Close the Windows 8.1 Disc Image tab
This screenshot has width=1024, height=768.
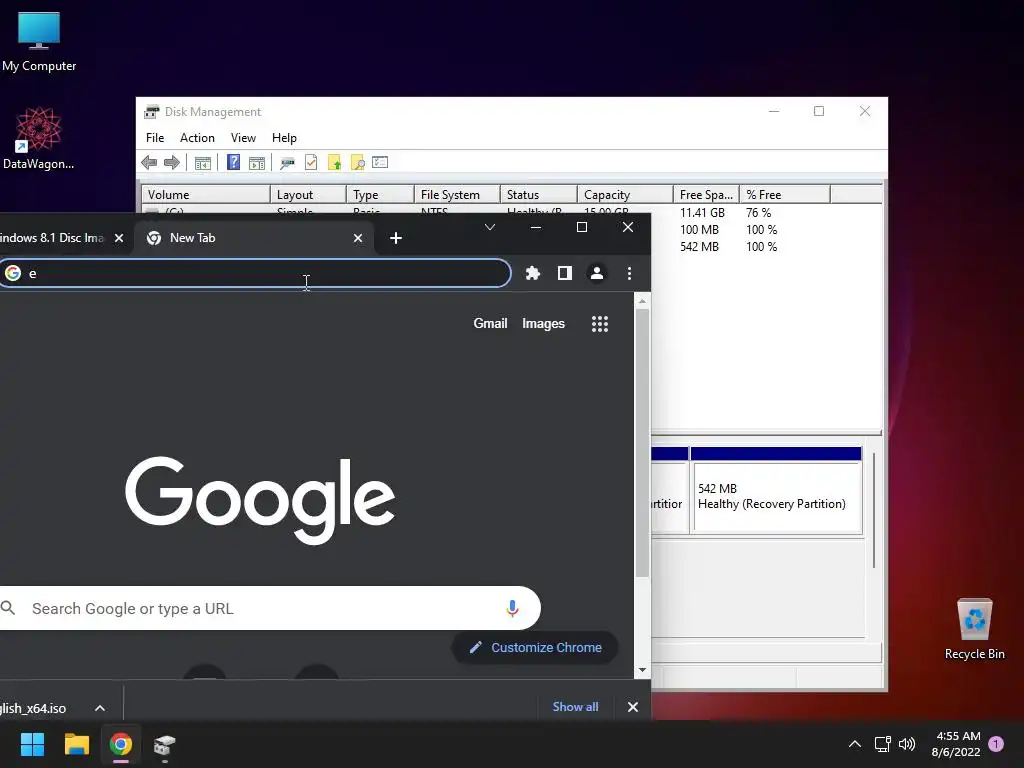tap(119, 238)
